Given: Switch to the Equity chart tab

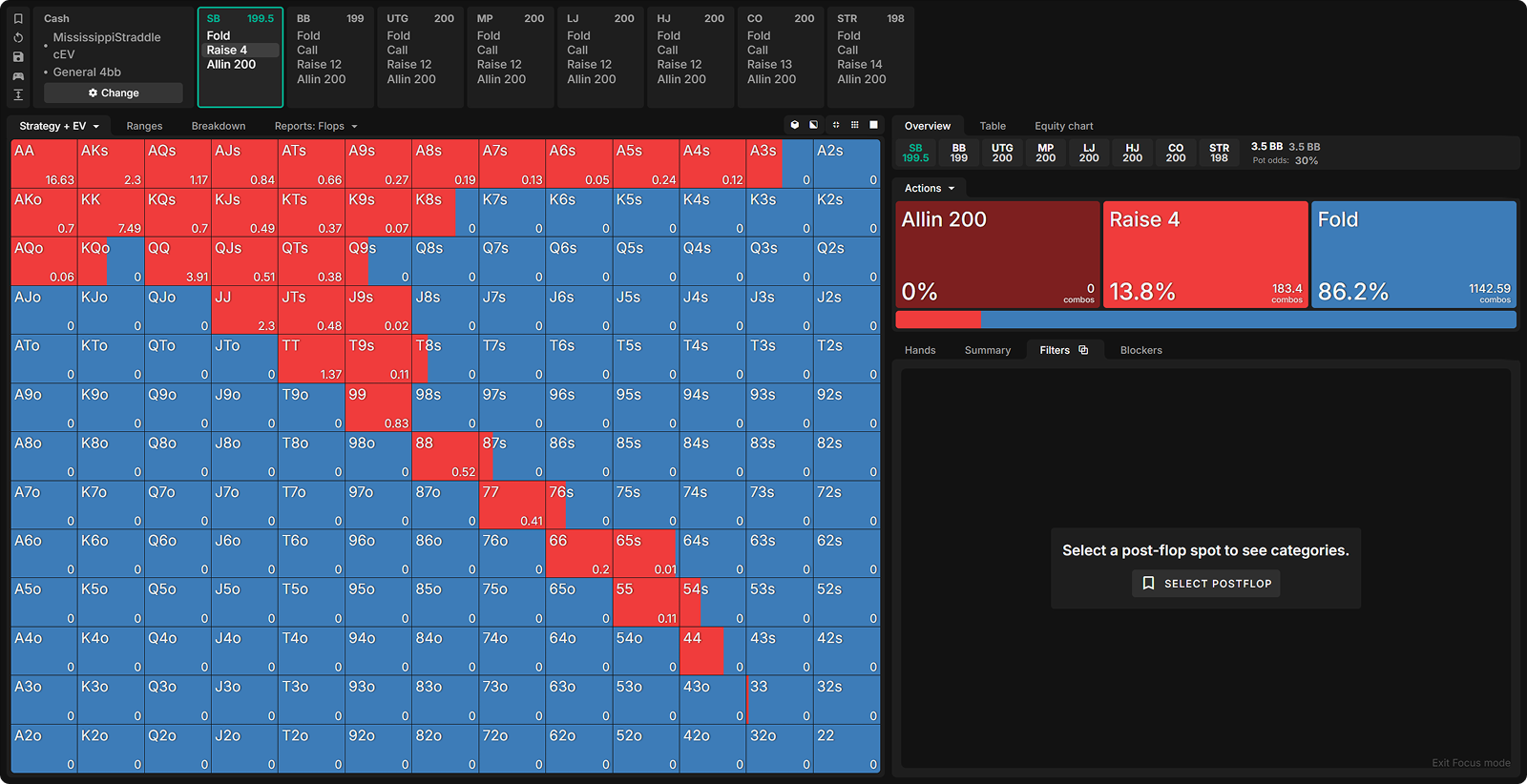Looking at the screenshot, I should coord(1063,126).
